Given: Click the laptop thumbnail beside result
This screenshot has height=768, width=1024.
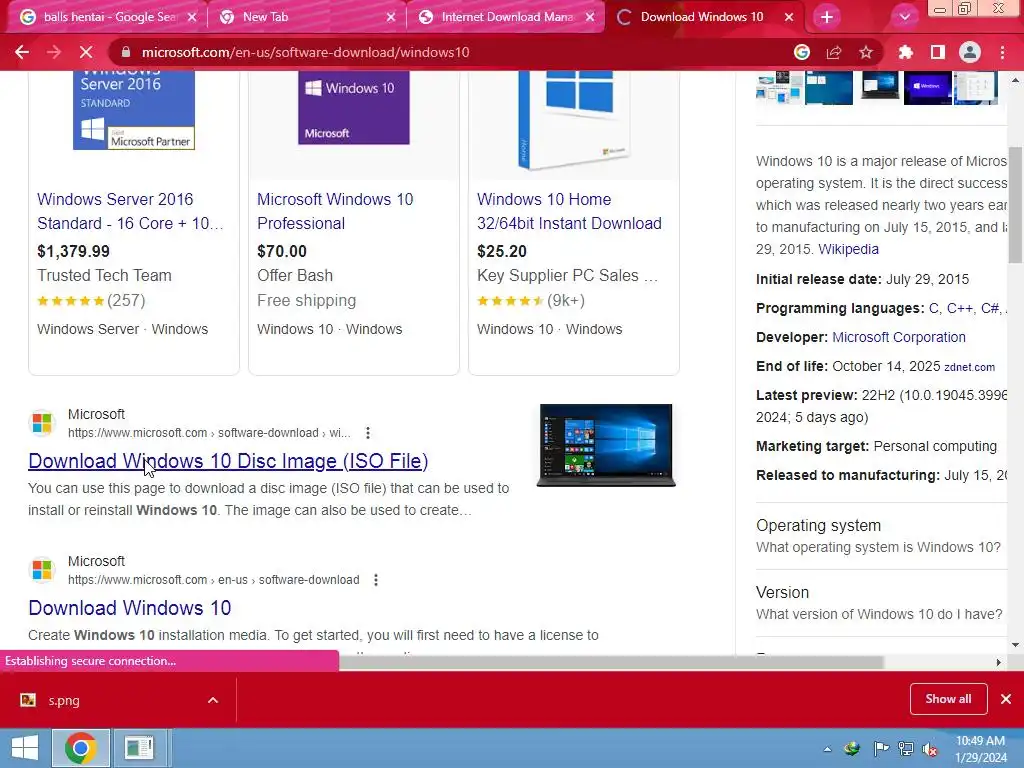Looking at the screenshot, I should click(x=606, y=445).
